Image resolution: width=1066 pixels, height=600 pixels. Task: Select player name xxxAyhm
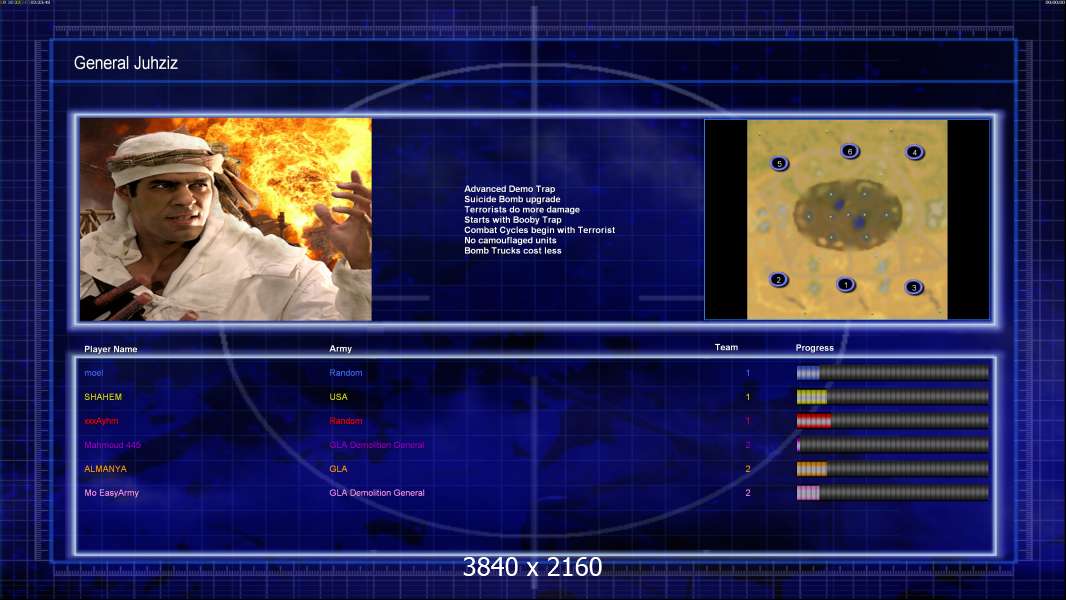click(101, 421)
